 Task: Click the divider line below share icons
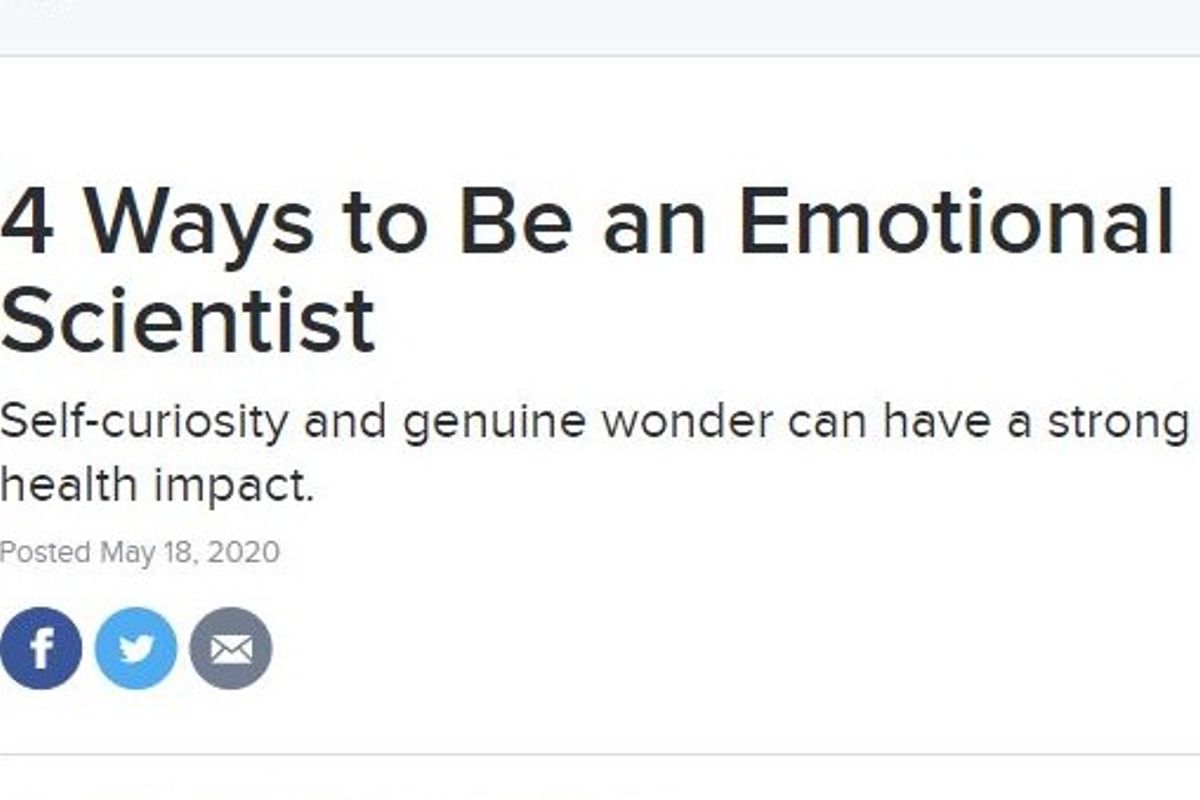tap(600, 754)
